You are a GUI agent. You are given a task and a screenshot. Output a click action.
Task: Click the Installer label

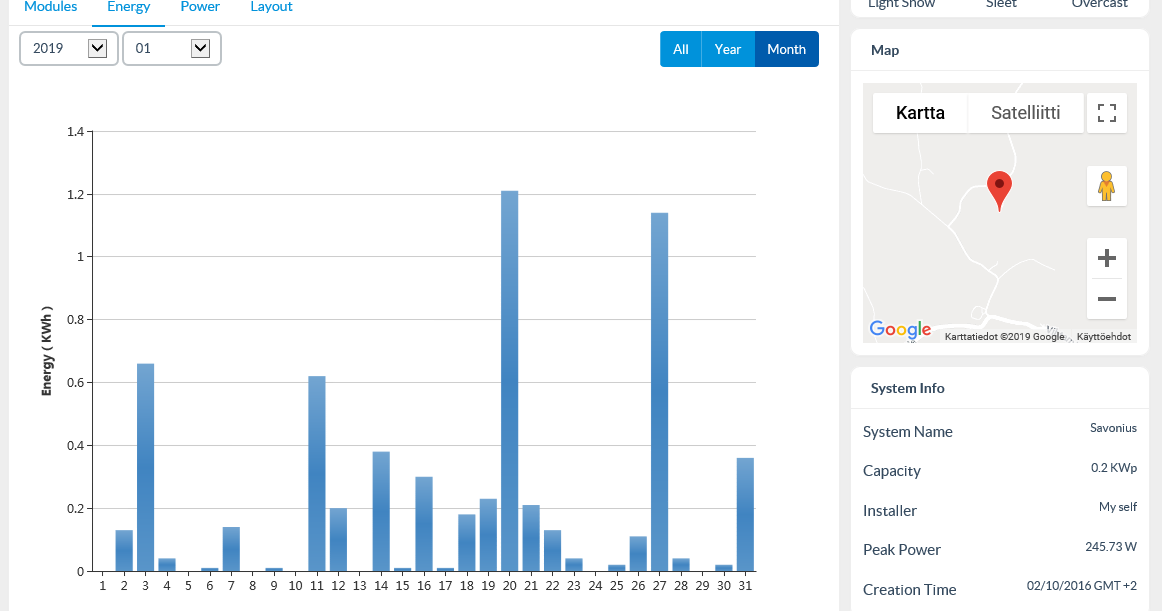click(890, 511)
